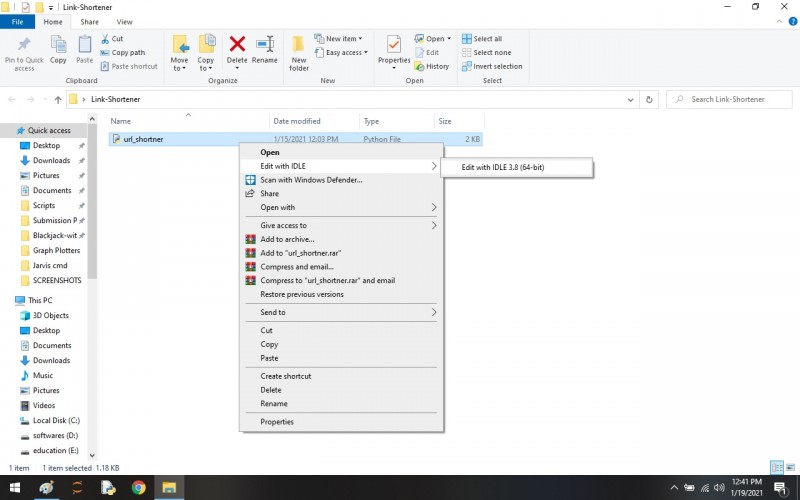Click the Move to icon
The width and height of the screenshot is (800, 500).
pyautogui.click(x=180, y=44)
